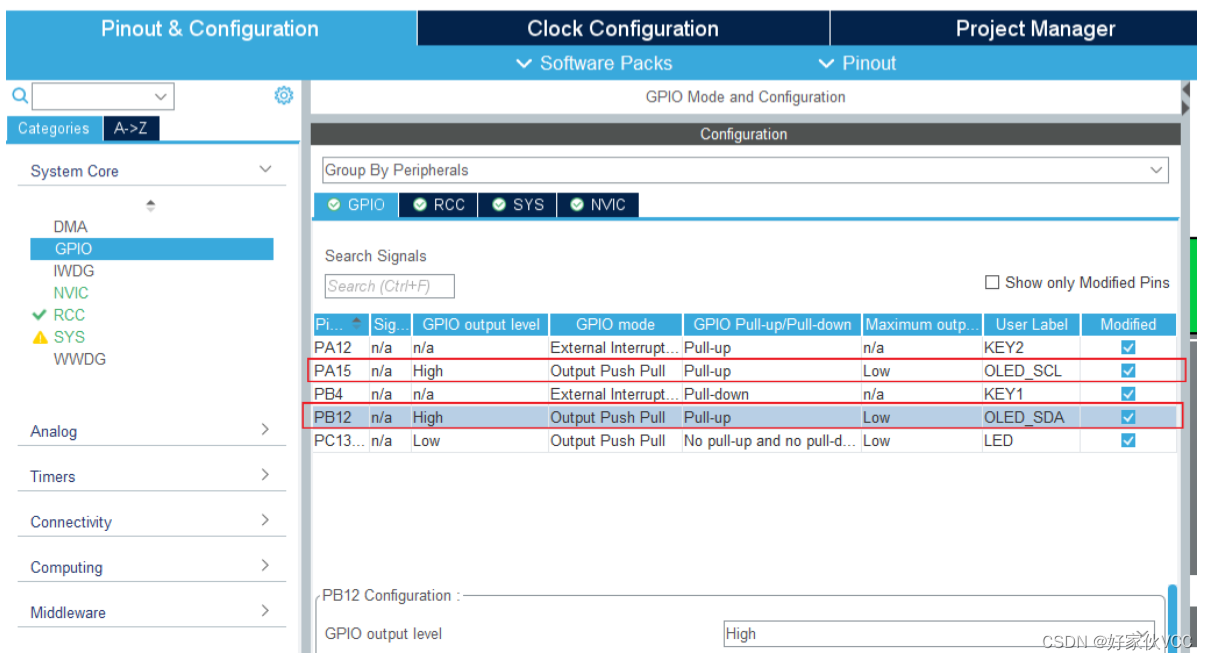1208x660 pixels.
Task: Select GPIO in the System Core list
Action: click(x=151, y=249)
